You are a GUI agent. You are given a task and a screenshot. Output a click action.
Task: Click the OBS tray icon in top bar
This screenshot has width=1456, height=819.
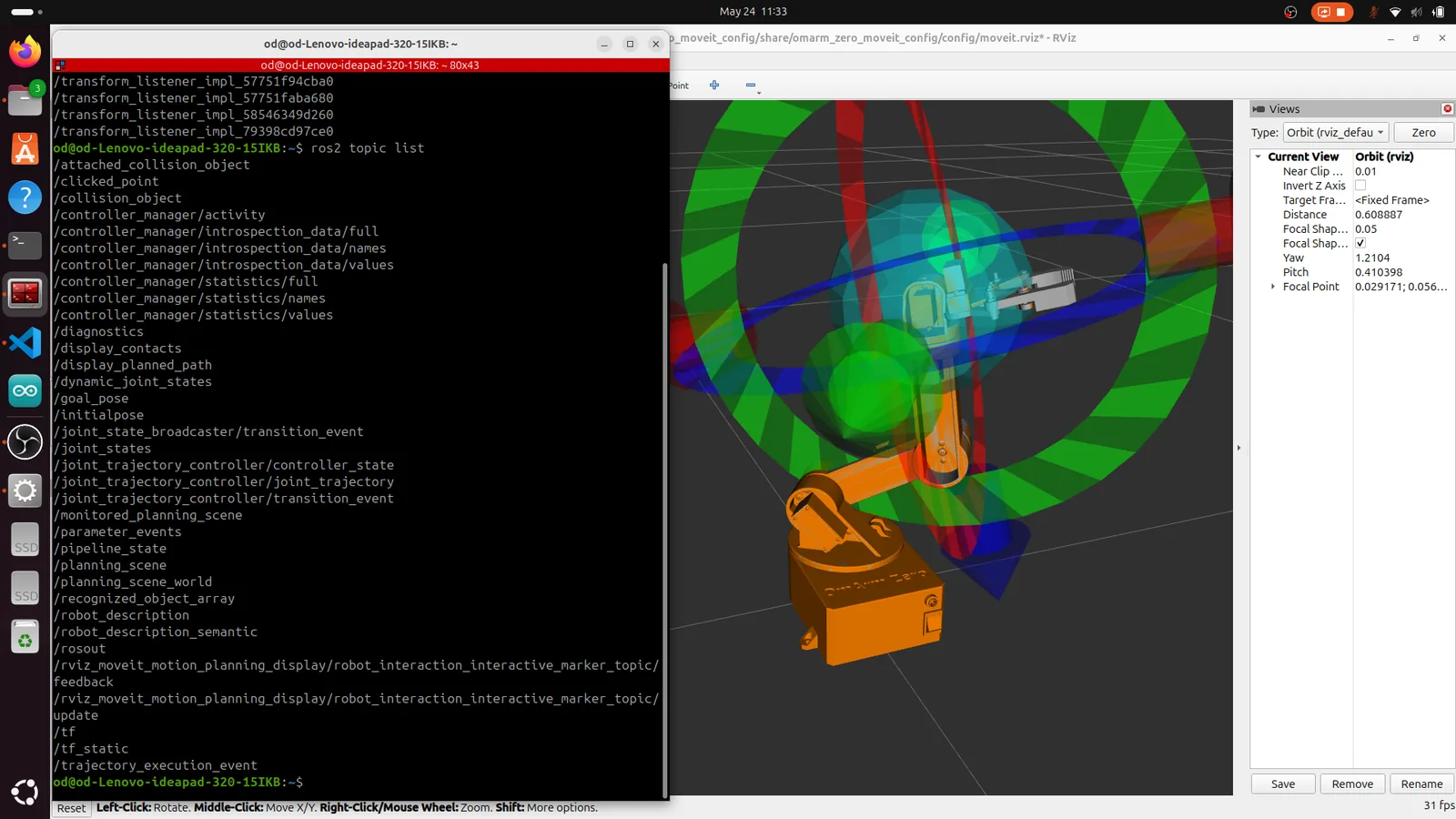(1290, 12)
